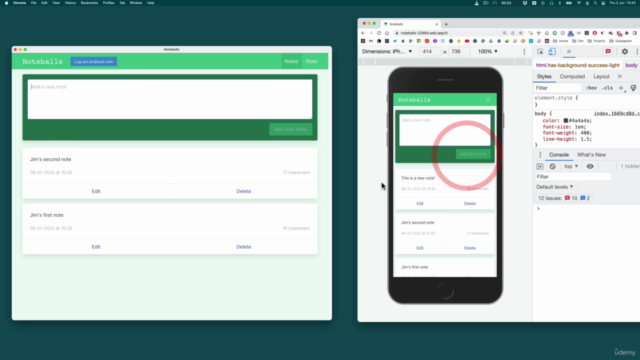640x360 pixels.
Task: Open the House bookmarks folder
Action: (x=561, y=41)
